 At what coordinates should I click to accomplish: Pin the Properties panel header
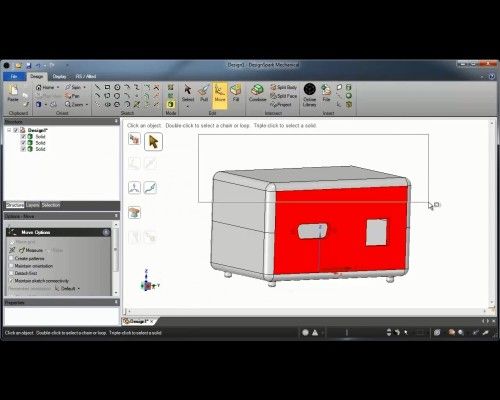coord(116,302)
